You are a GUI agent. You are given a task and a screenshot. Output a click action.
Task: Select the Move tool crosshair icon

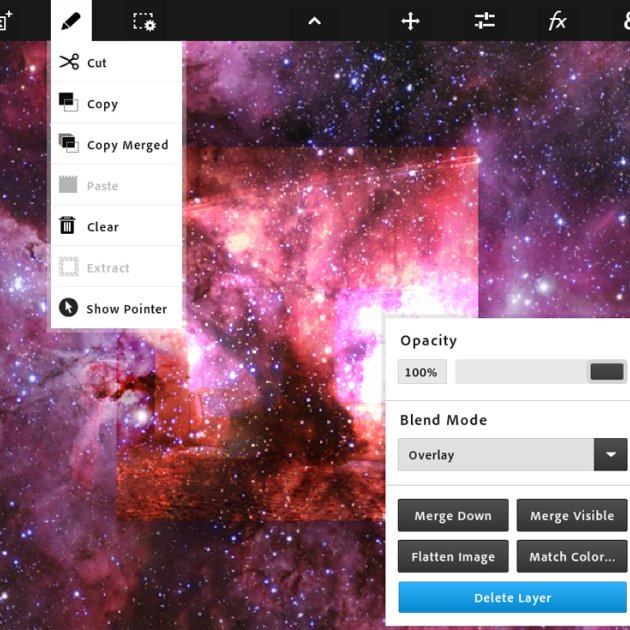coord(410,21)
